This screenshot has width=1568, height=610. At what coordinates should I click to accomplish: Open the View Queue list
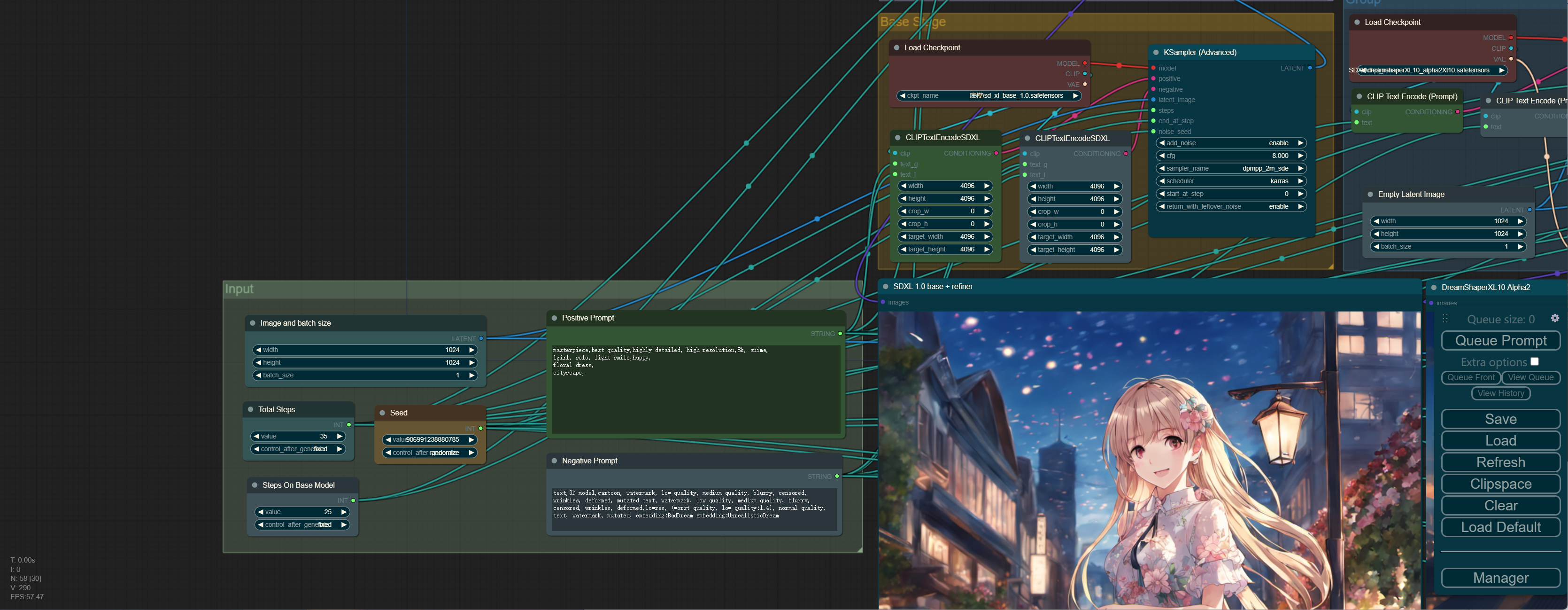click(1530, 377)
